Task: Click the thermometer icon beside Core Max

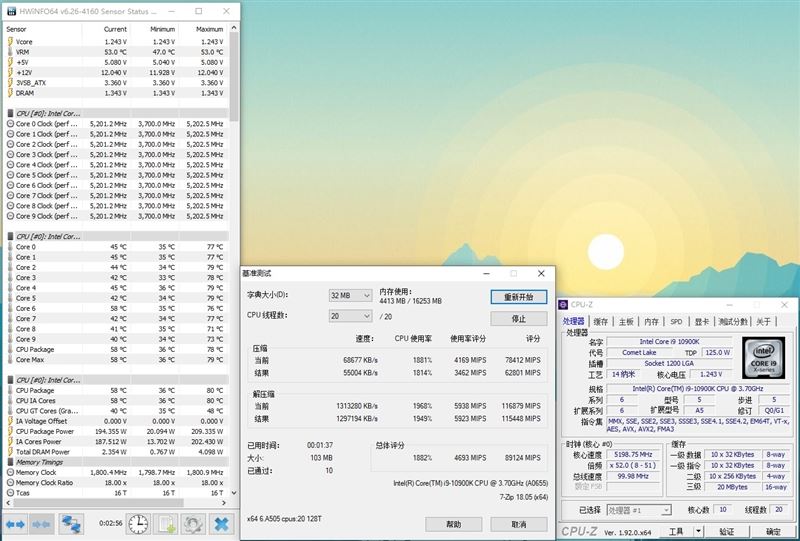Action: coord(11,360)
